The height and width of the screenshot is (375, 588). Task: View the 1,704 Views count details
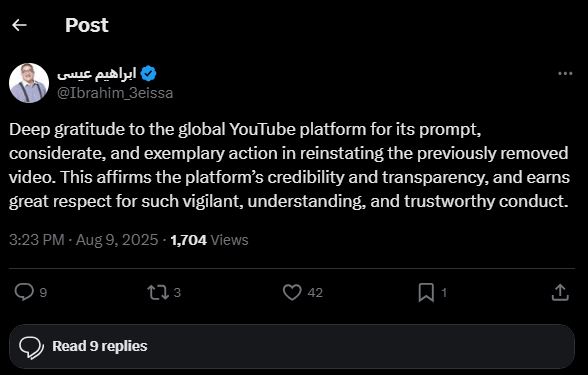[209, 240]
